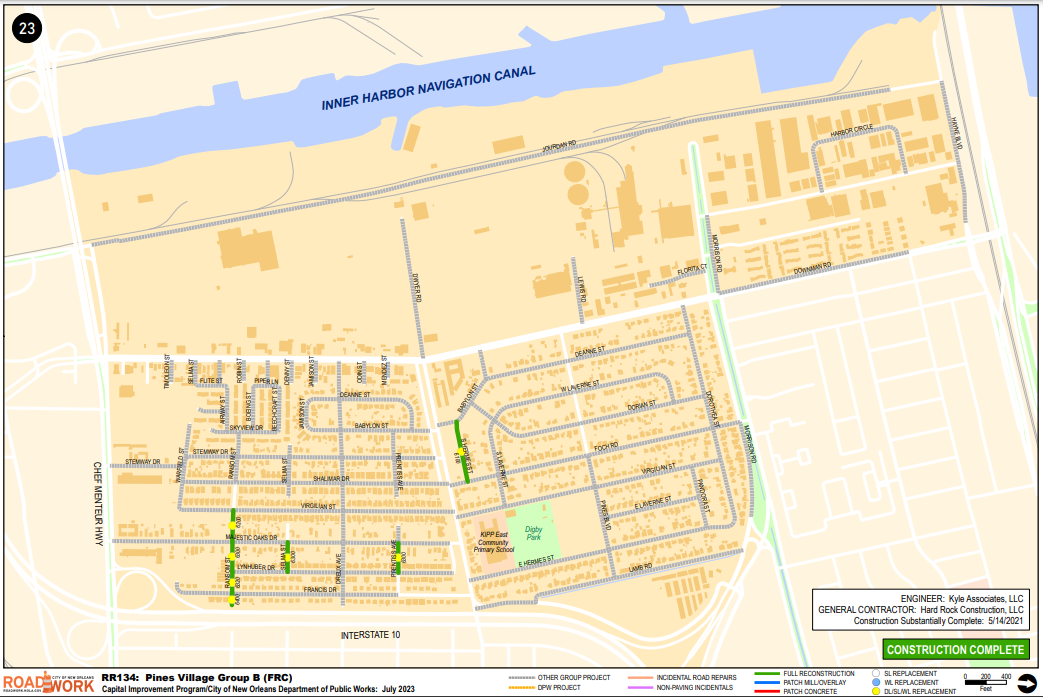
Task: Click the yellow marker at Ransom St 6400 block
Action: (231, 600)
